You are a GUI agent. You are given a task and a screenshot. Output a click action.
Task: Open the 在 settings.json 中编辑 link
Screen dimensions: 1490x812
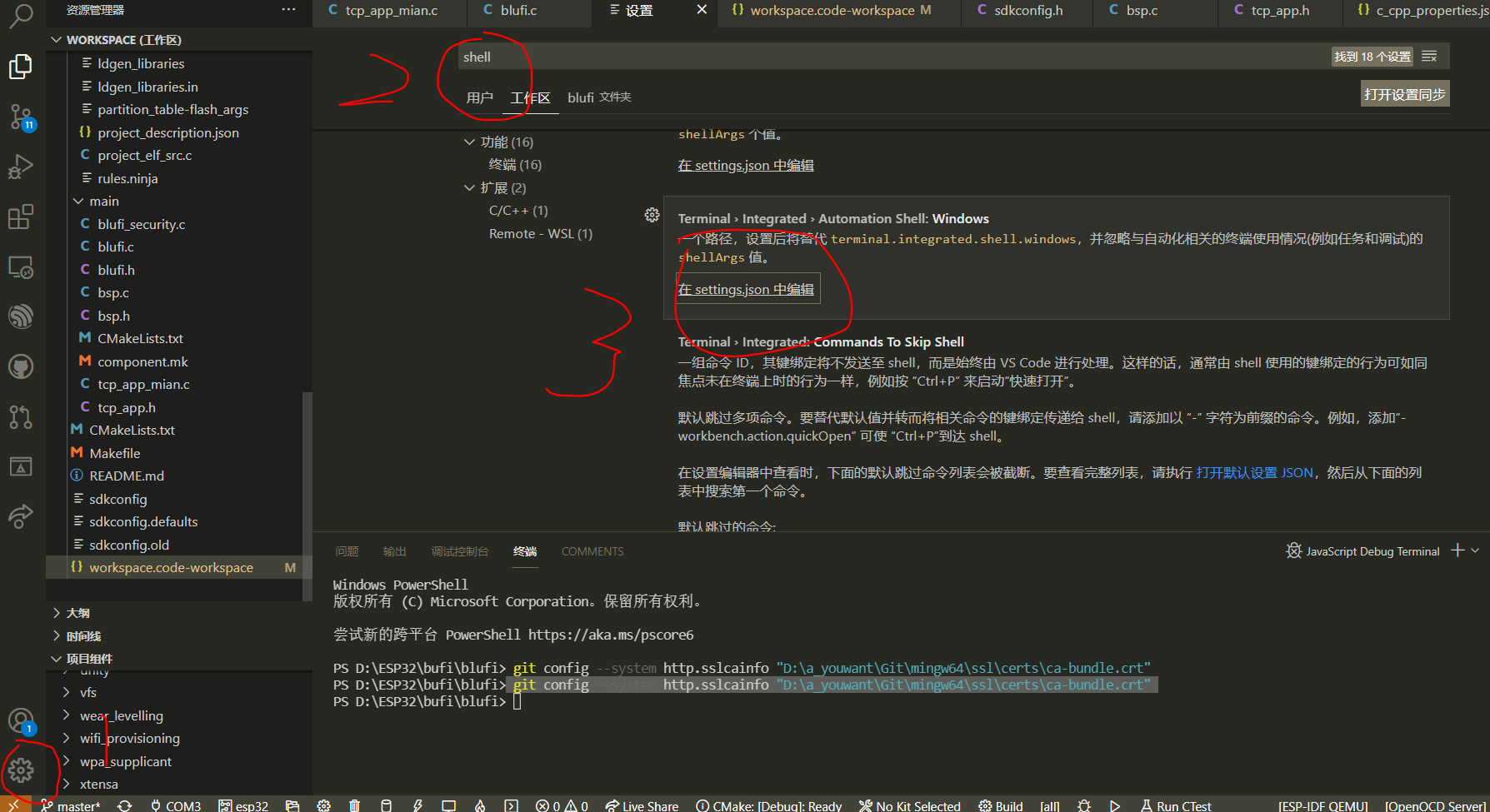tap(746, 288)
